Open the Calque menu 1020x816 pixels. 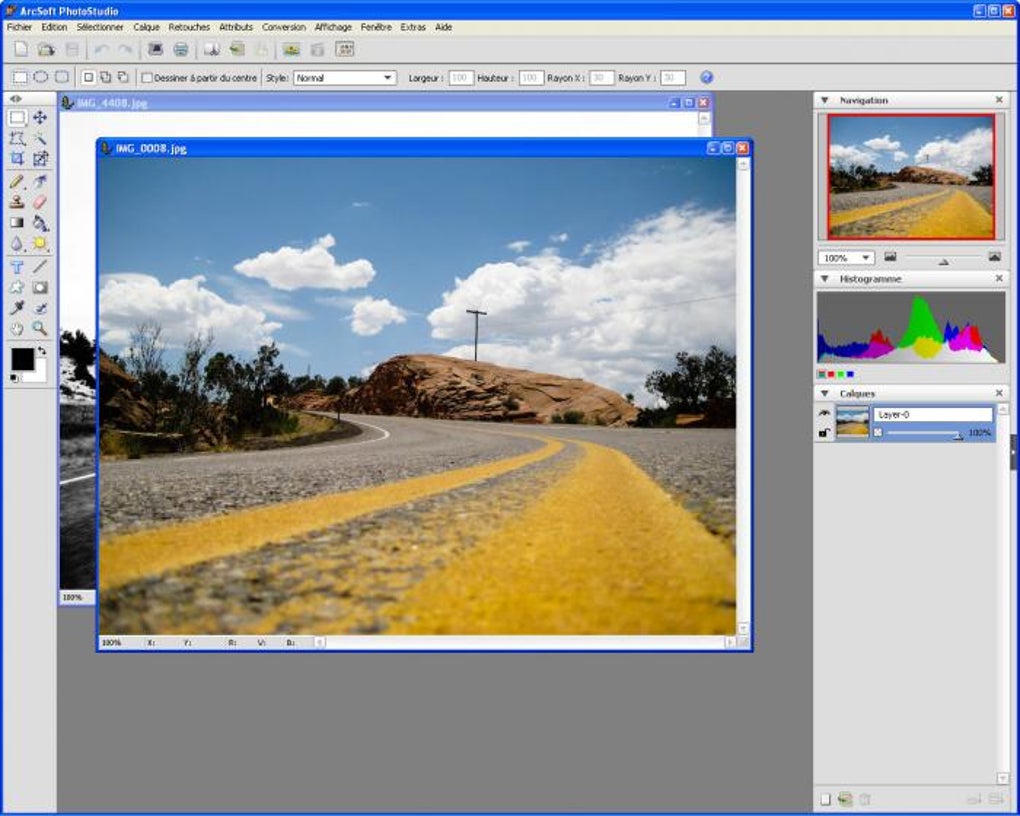pyautogui.click(x=146, y=27)
